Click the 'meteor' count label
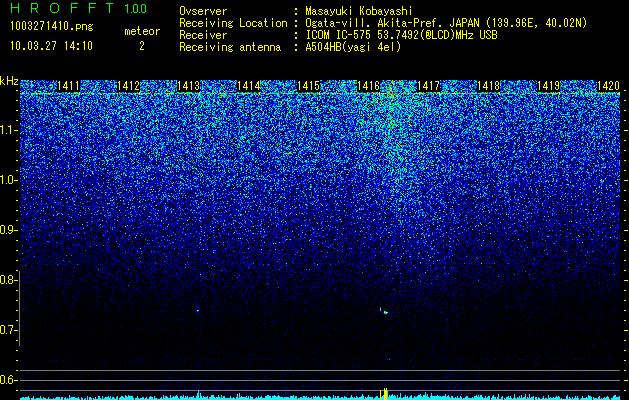629x400 pixels. pyautogui.click(x=142, y=31)
